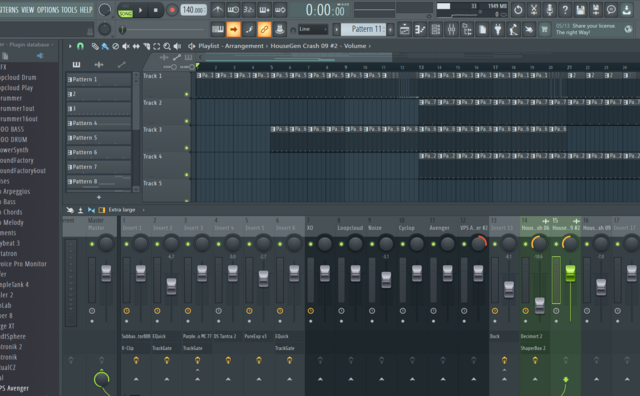Click the tempo 140.000 field

click(x=193, y=10)
